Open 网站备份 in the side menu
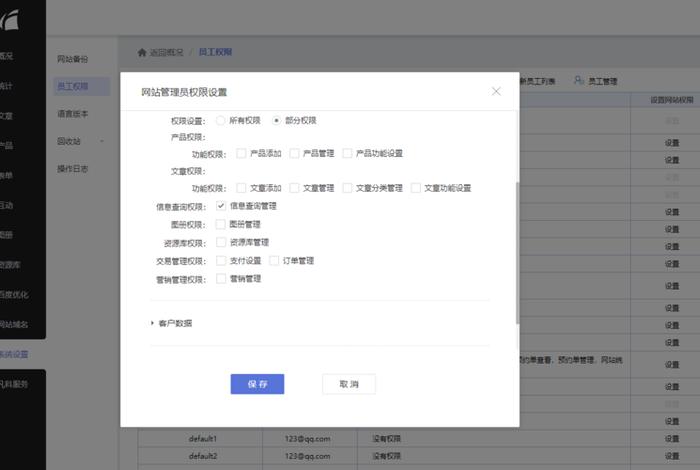700x470 pixels. 72,59
